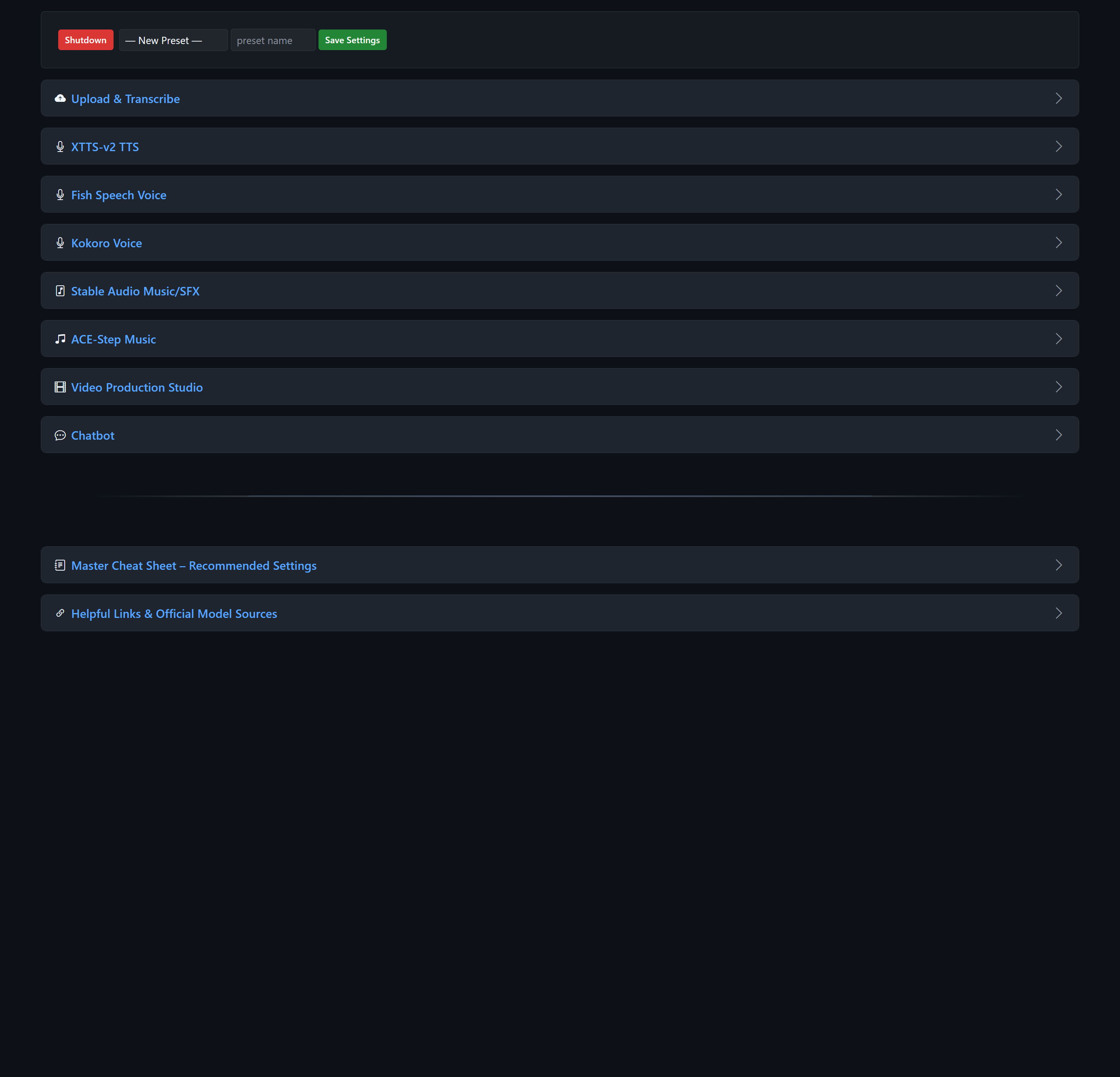Click the microphone icon next to XTTS-v2 TTS

pos(60,147)
